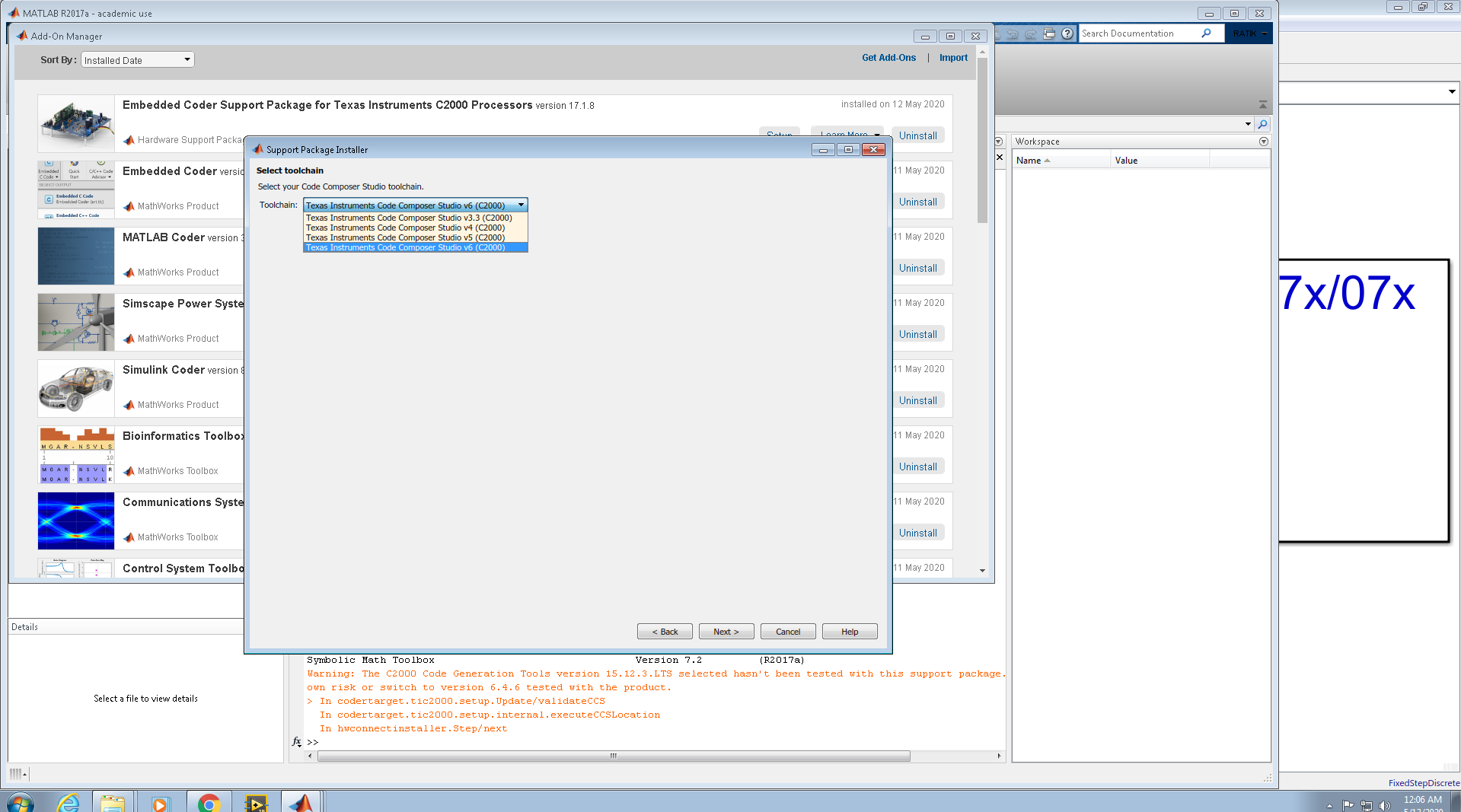This screenshot has height=812, width=1461.
Task: Uninstall MATLAB Coder add-on
Action: 917,268
